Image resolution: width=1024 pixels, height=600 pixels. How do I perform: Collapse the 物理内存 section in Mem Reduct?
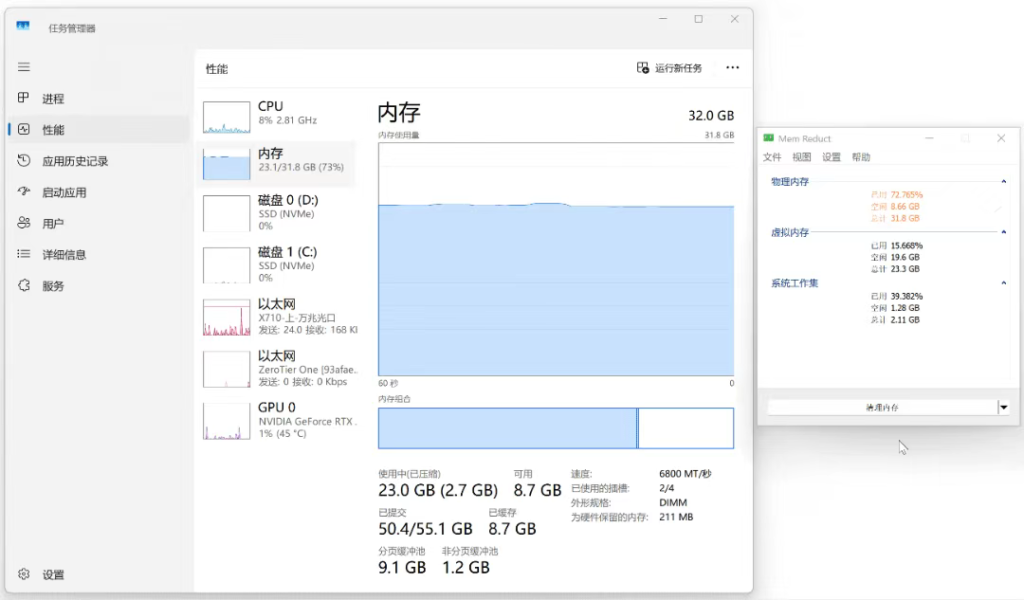(1003, 182)
